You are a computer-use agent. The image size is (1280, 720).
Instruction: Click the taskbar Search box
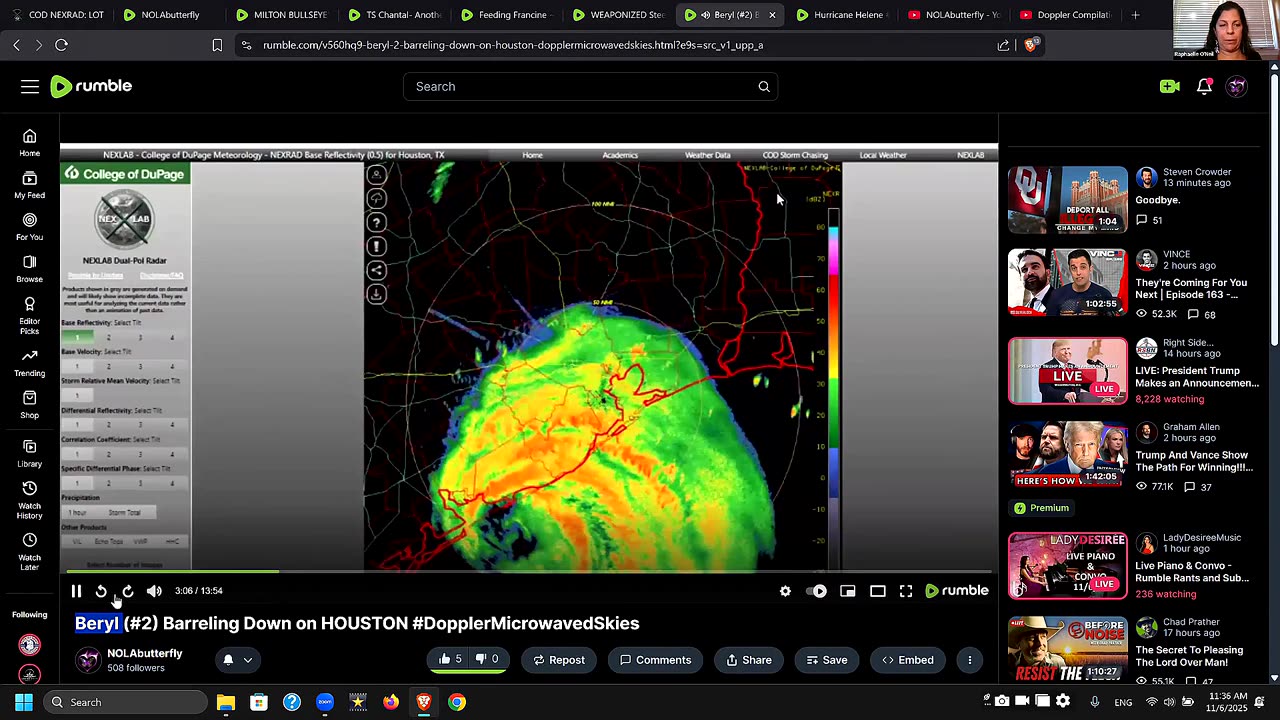pos(127,702)
